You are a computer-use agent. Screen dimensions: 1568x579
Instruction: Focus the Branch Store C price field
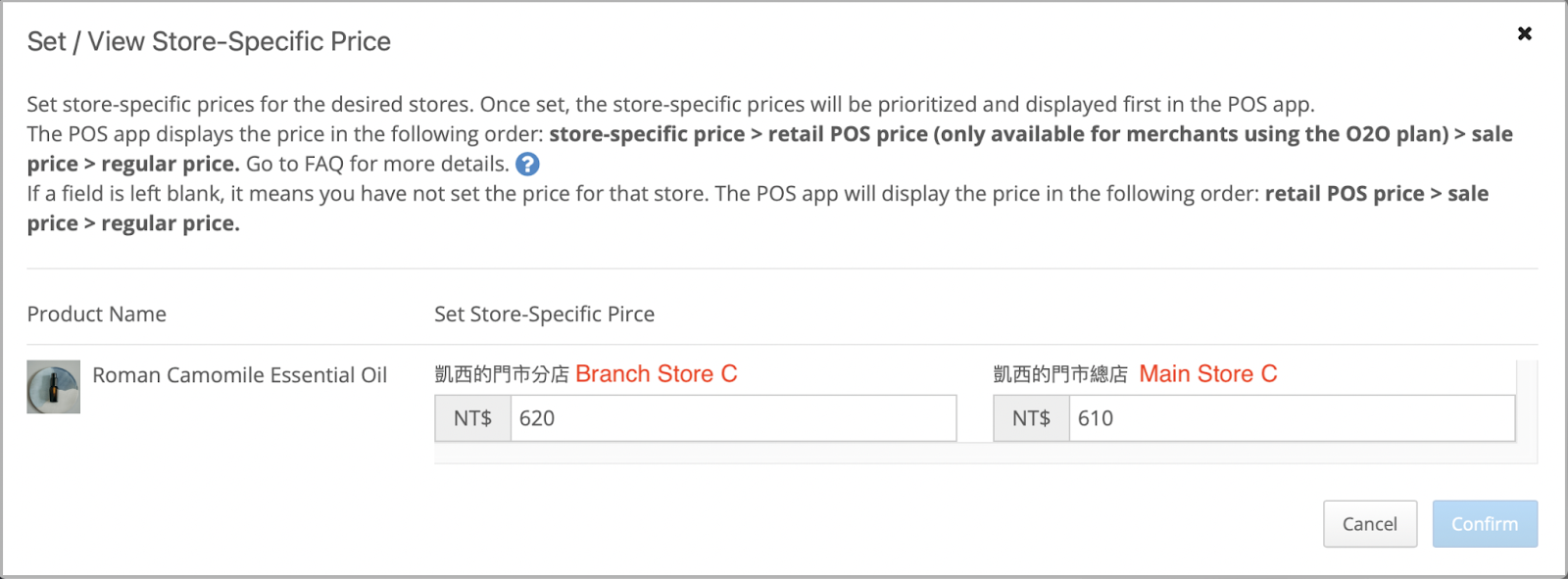click(x=733, y=418)
